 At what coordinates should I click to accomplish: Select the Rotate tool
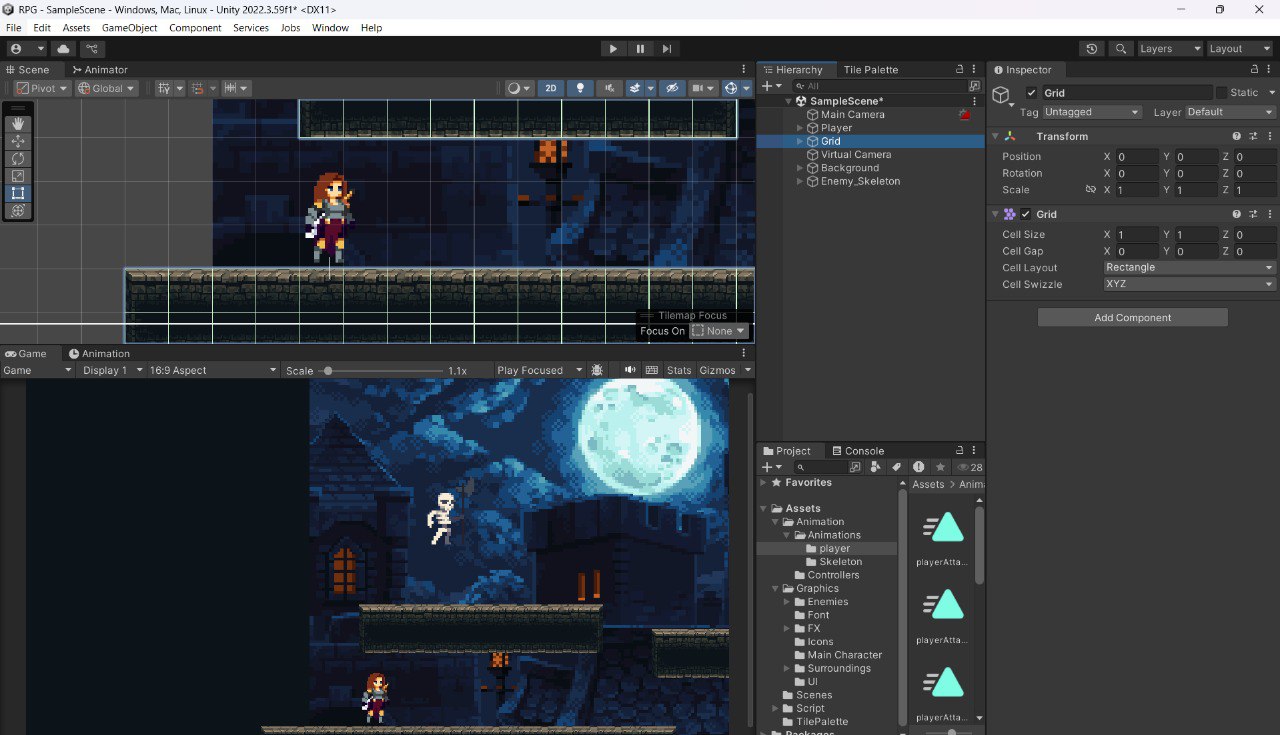[17, 158]
